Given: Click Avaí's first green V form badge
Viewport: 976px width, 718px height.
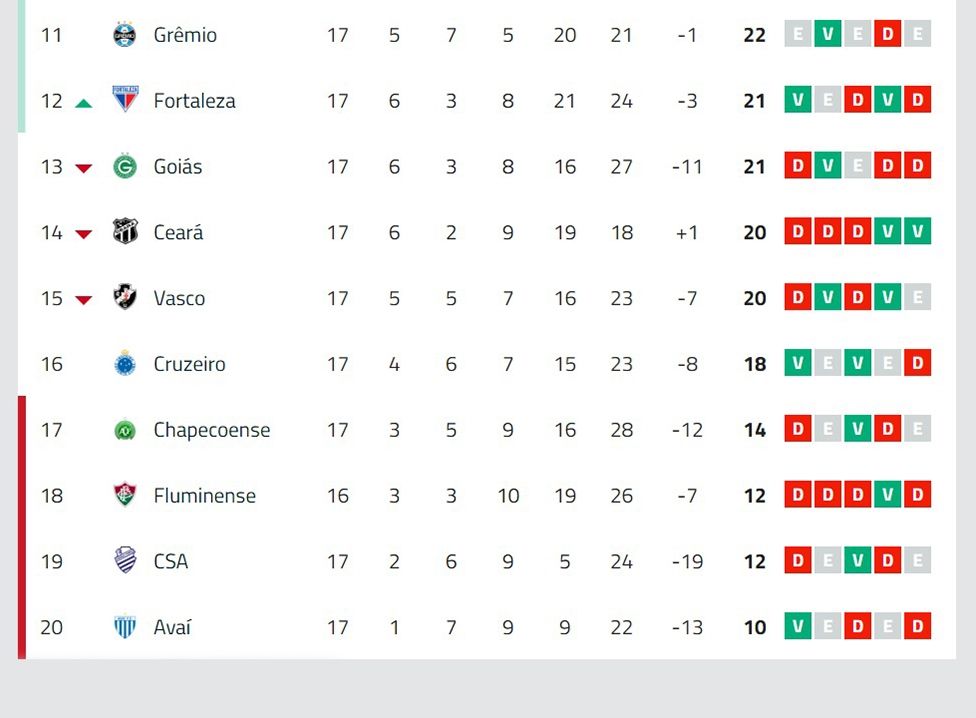Looking at the screenshot, I should [x=796, y=626].
